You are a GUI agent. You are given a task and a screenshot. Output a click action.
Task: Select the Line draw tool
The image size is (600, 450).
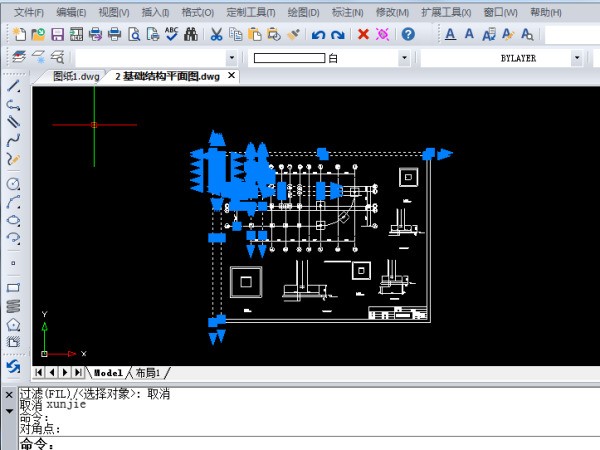coord(13,86)
